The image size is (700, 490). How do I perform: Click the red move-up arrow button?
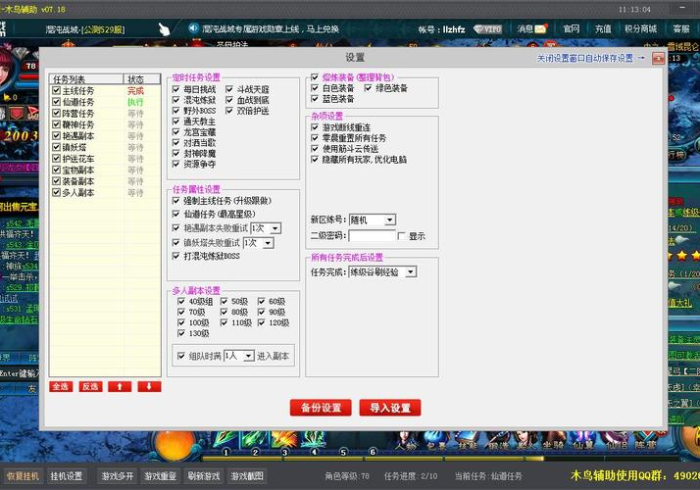point(119,386)
